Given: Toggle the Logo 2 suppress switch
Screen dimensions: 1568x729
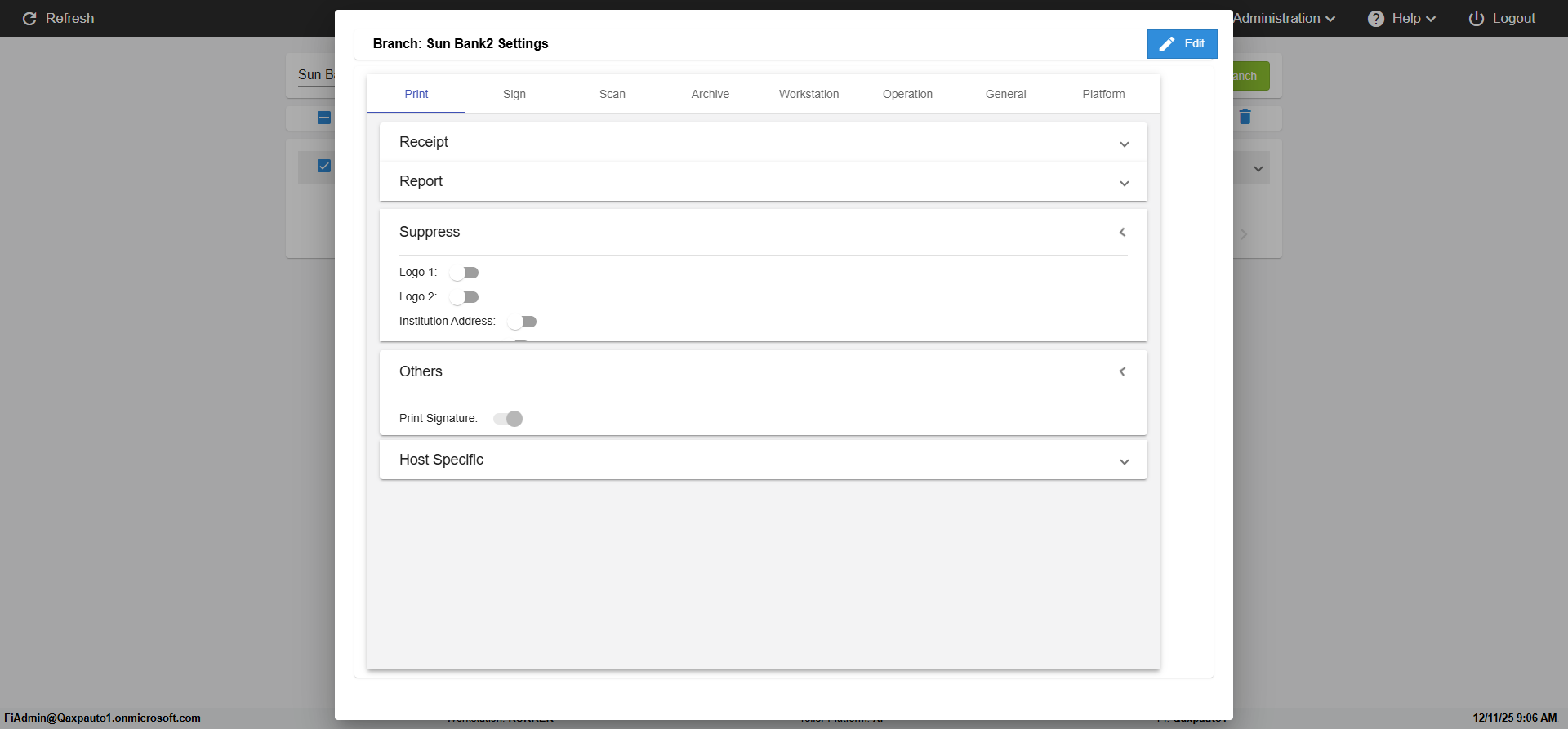Looking at the screenshot, I should click(x=464, y=297).
